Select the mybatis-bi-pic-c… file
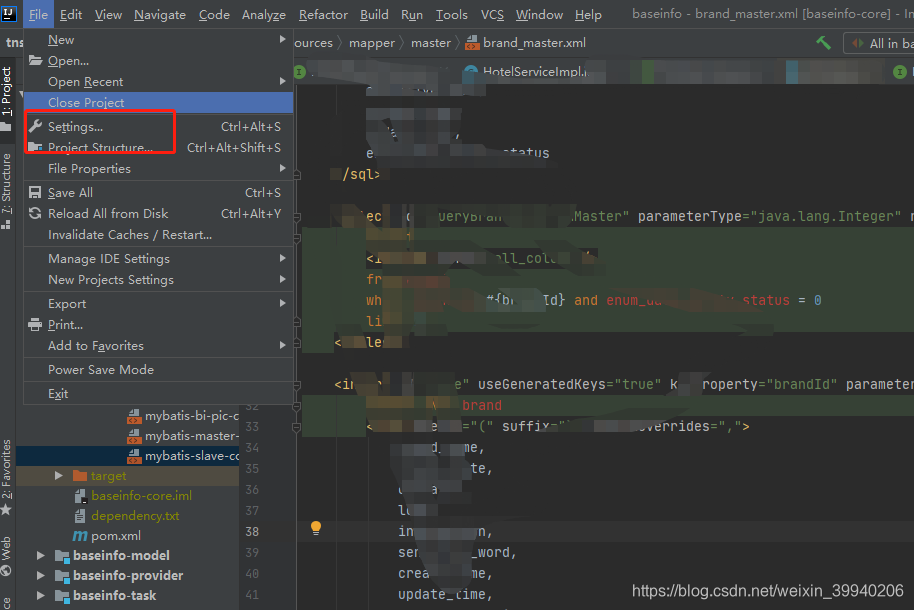 coord(183,416)
